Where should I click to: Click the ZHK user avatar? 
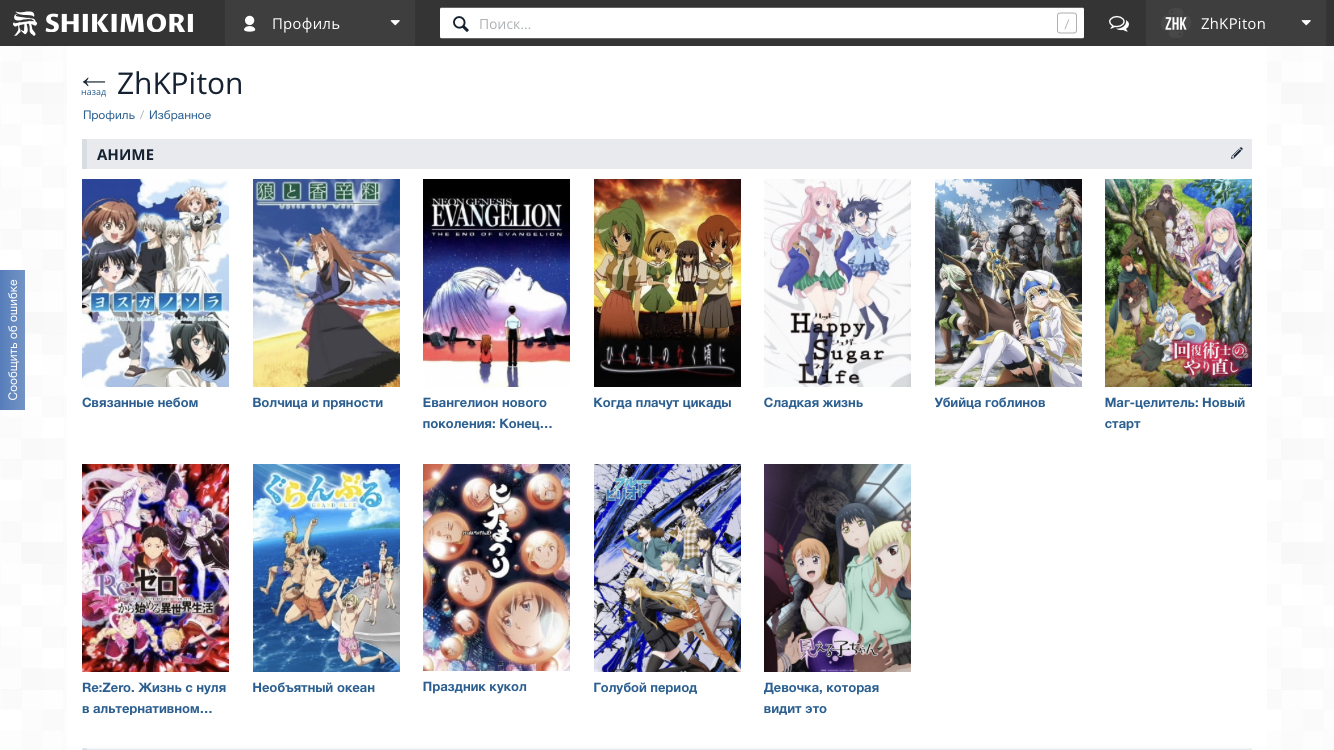click(1176, 24)
